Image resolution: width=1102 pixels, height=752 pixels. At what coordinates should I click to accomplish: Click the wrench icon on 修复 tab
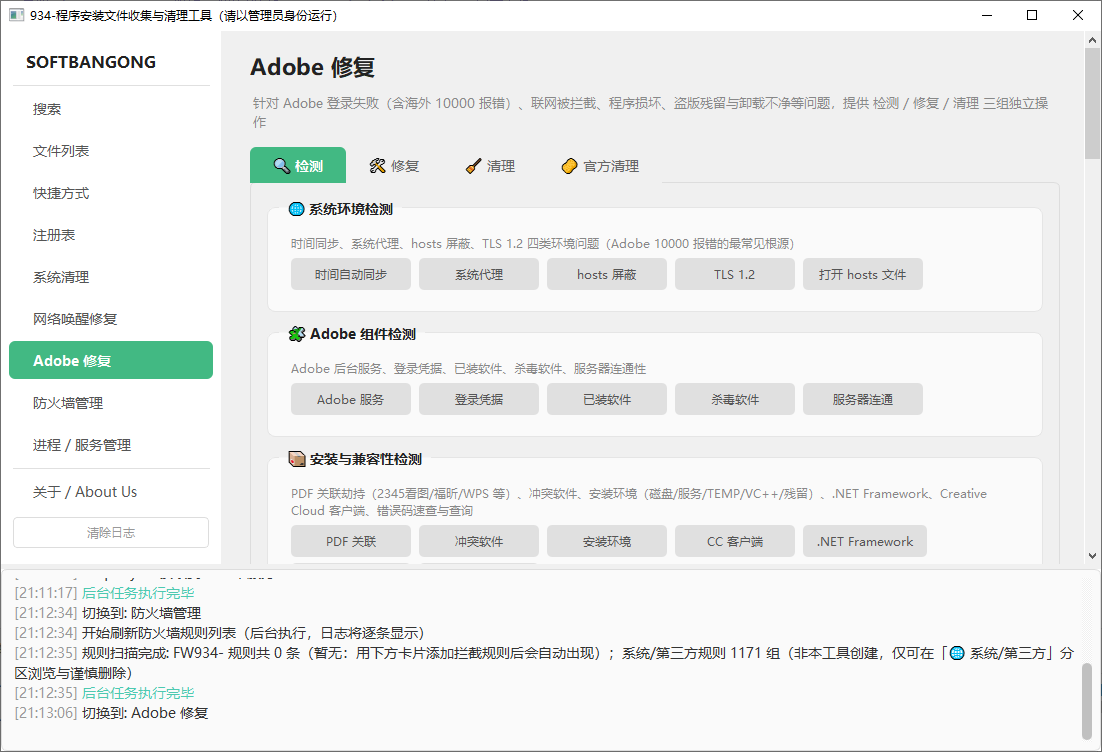[377, 166]
